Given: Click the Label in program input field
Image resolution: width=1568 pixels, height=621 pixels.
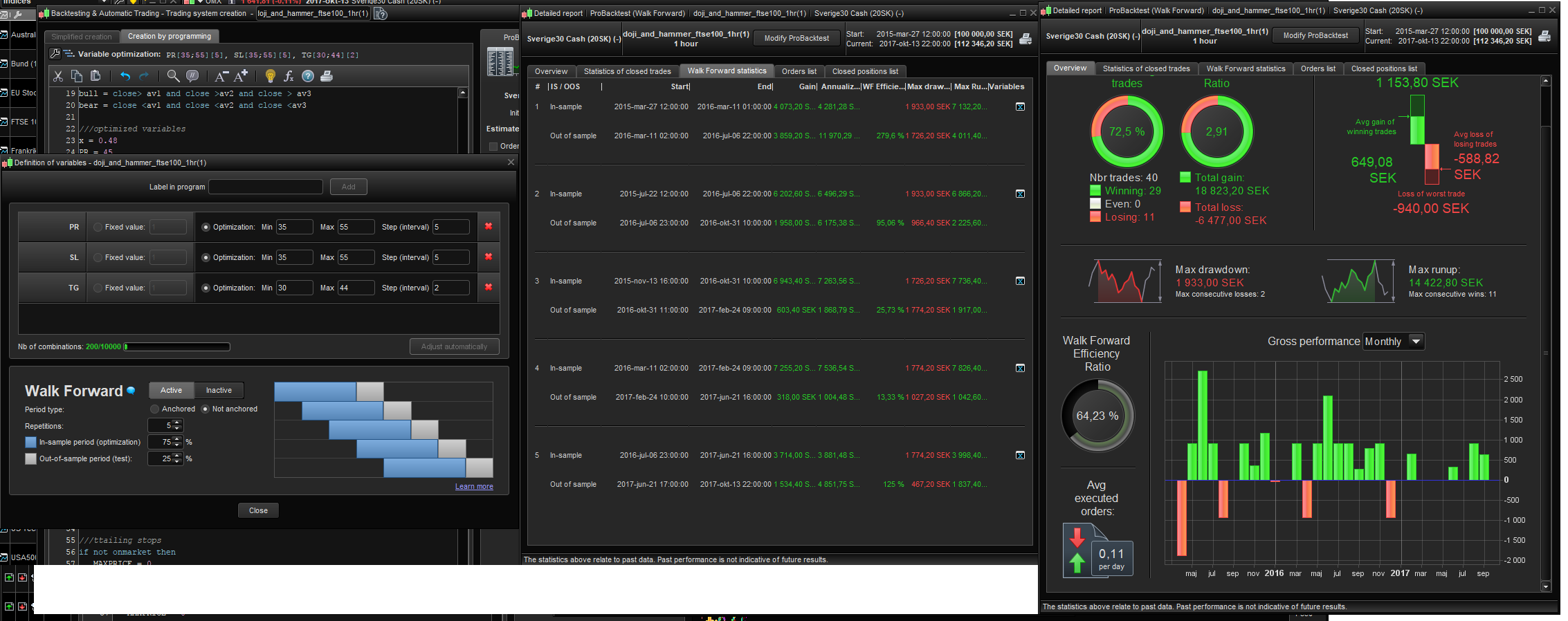Looking at the screenshot, I should (x=266, y=187).
